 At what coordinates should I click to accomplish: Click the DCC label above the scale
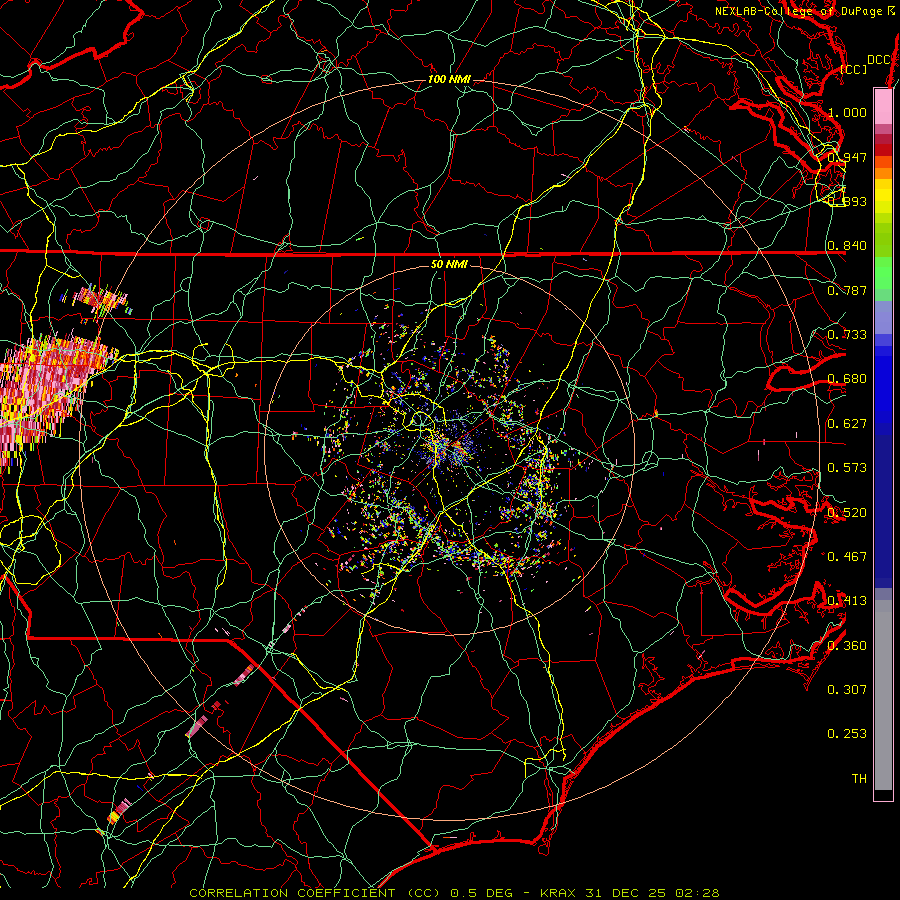879,60
